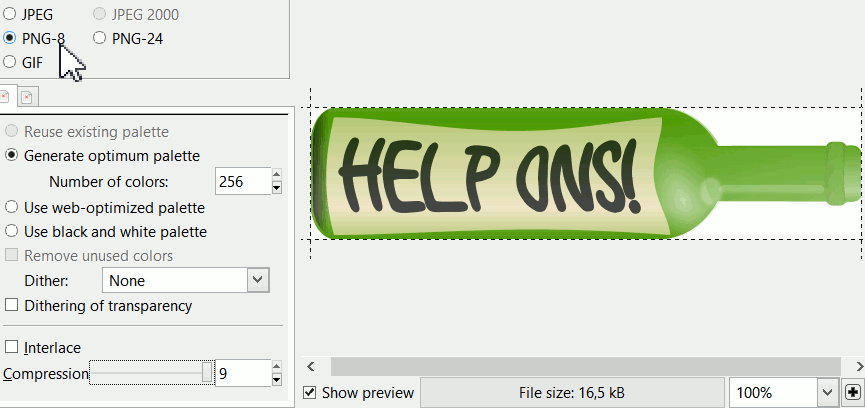
Task: Toggle the Interlace checkbox
Action: coord(11,347)
